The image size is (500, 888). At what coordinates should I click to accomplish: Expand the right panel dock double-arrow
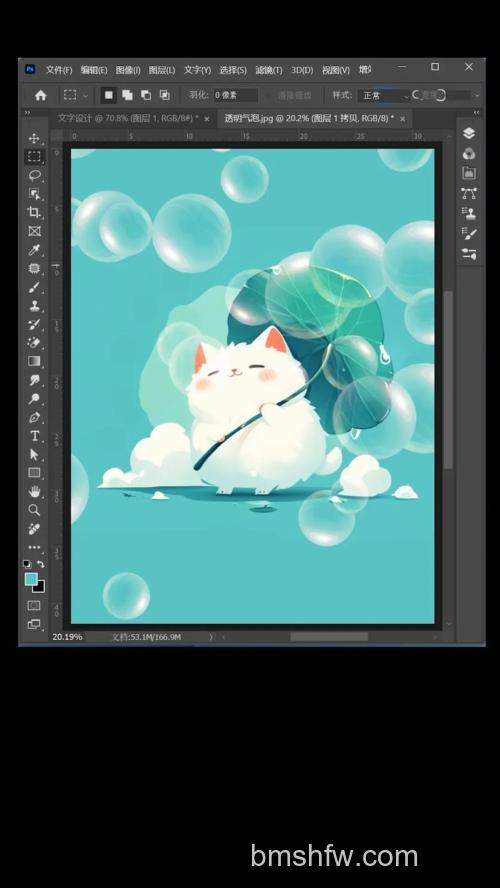(x=476, y=113)
